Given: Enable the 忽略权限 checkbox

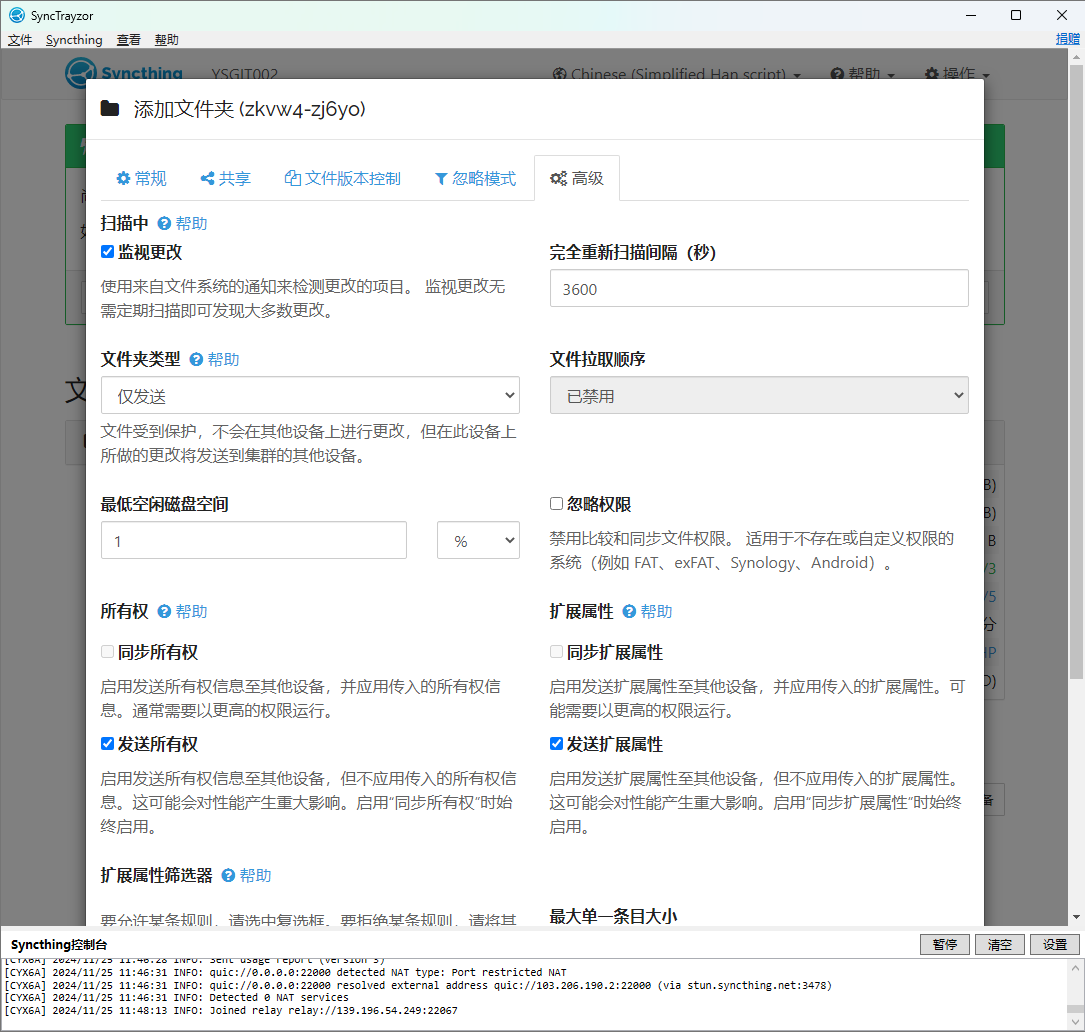Looking at the screenshot, I should 556,504.
